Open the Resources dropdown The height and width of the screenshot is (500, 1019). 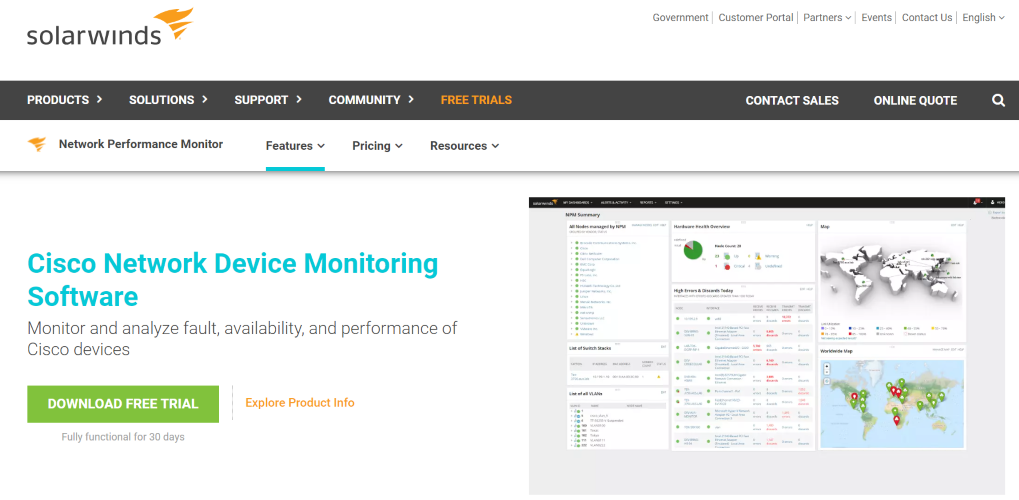[464, 146]
